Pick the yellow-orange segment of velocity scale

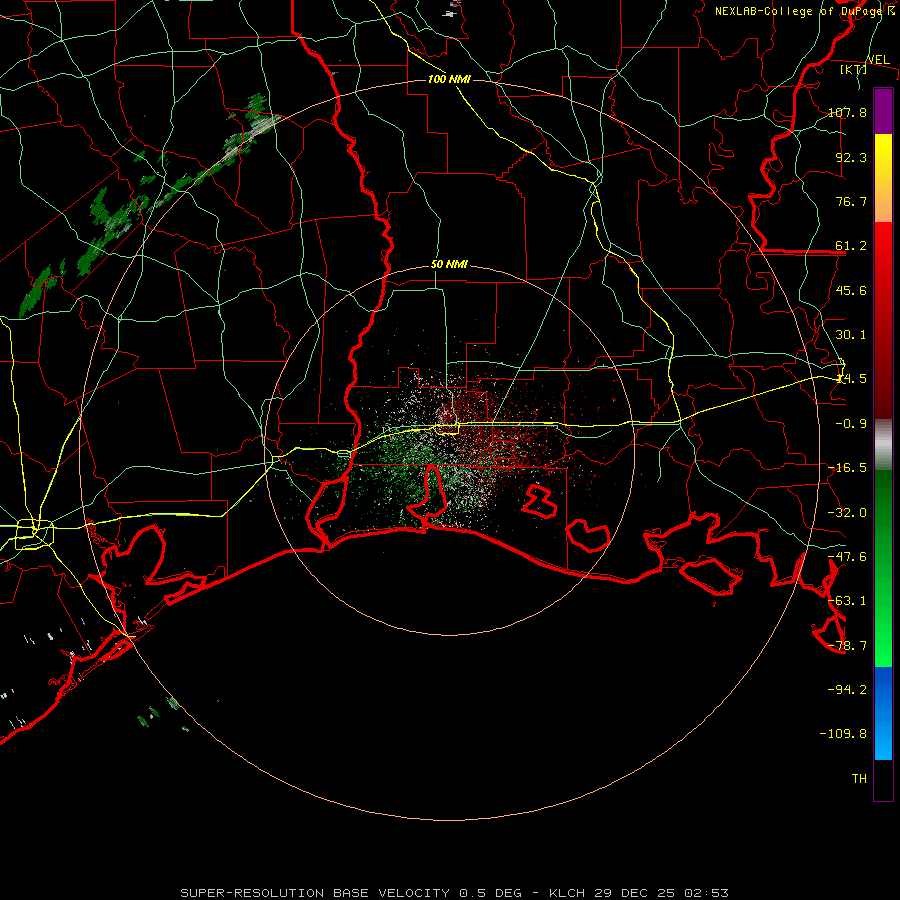coord(883,178)
